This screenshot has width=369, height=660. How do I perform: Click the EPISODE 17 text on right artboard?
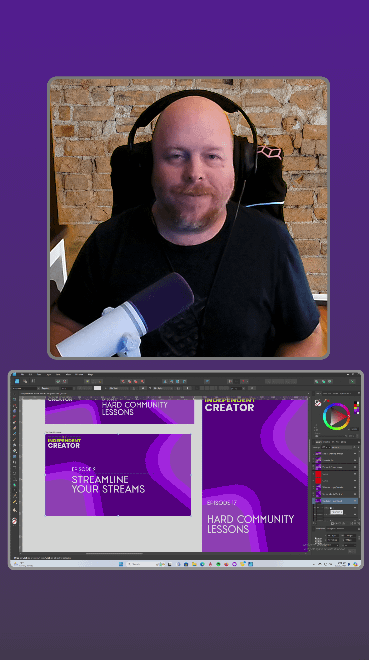pos(222,503)
